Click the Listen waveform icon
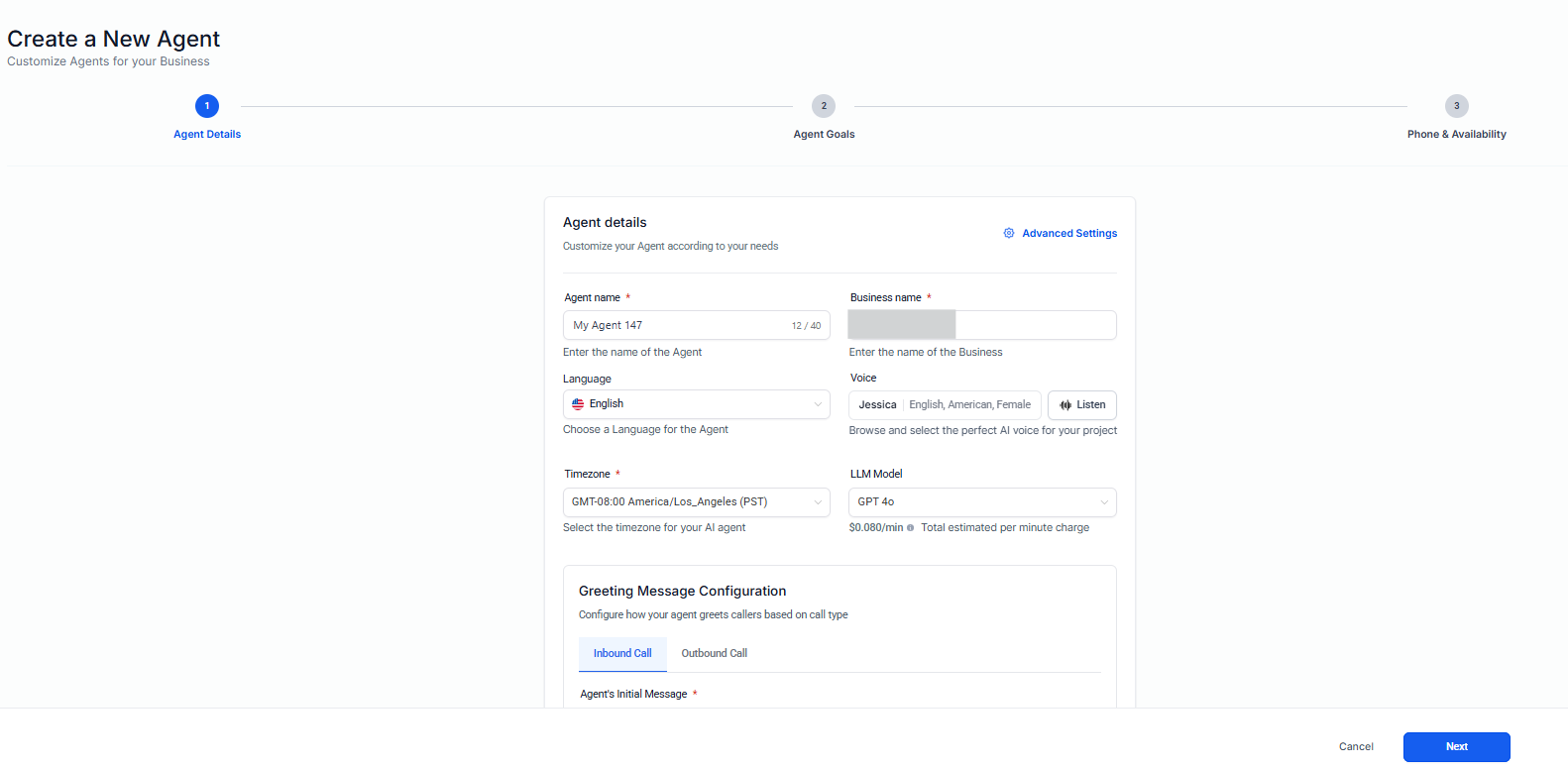1568x768 pixels. (x=1065, y=405)
